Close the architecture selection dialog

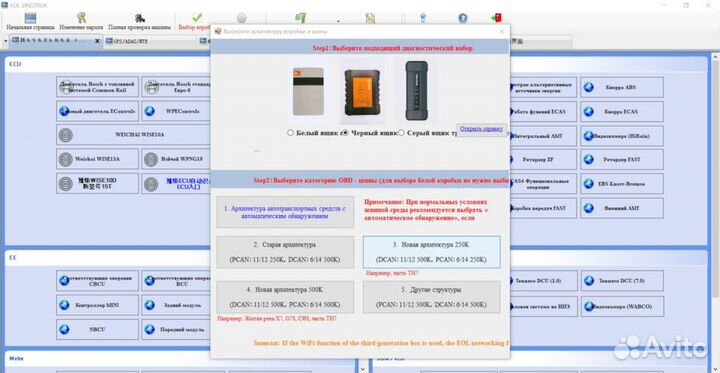pyautogui.click(x=501, y=31)
